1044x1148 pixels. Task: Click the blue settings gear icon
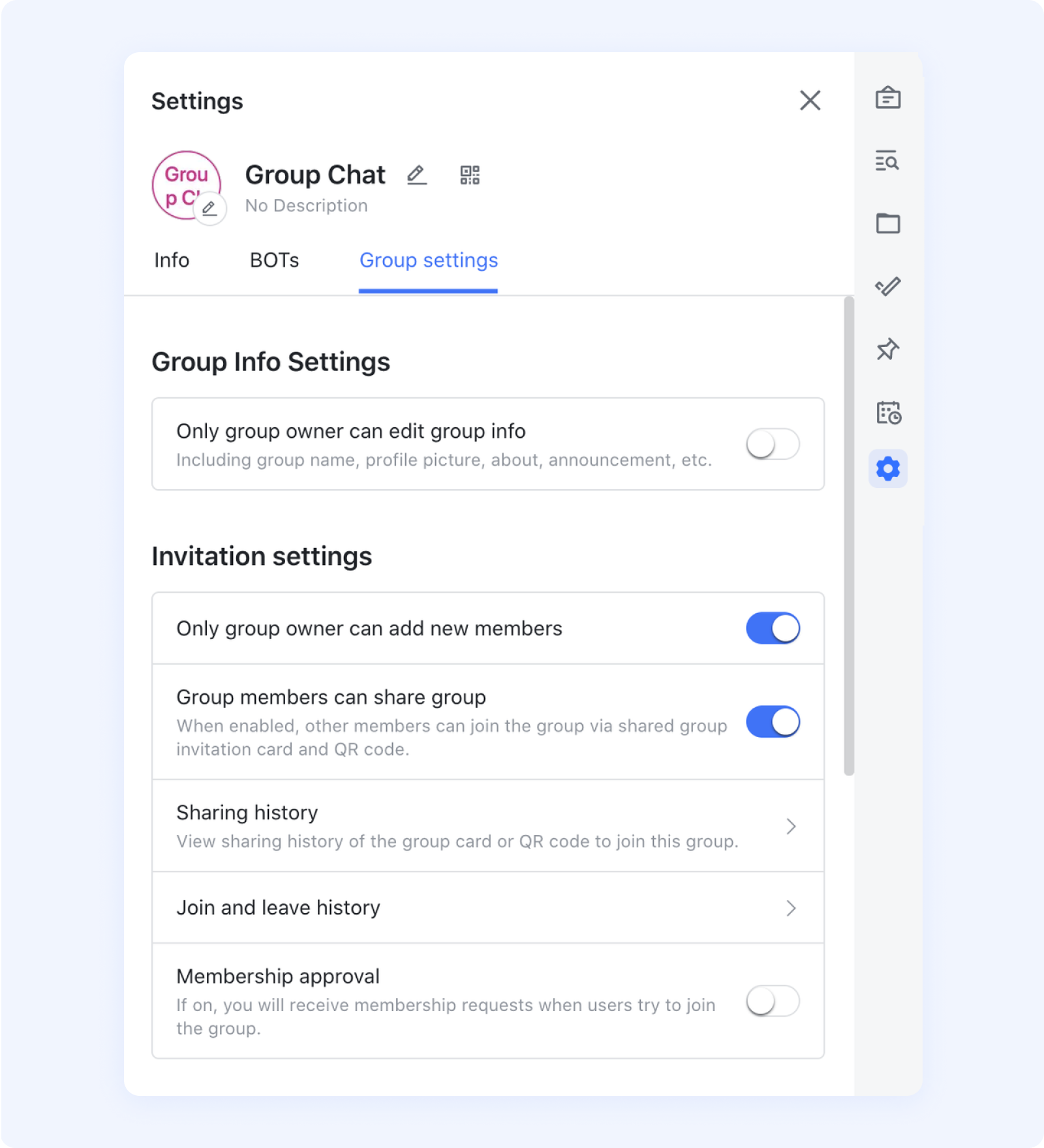(887, 468)
